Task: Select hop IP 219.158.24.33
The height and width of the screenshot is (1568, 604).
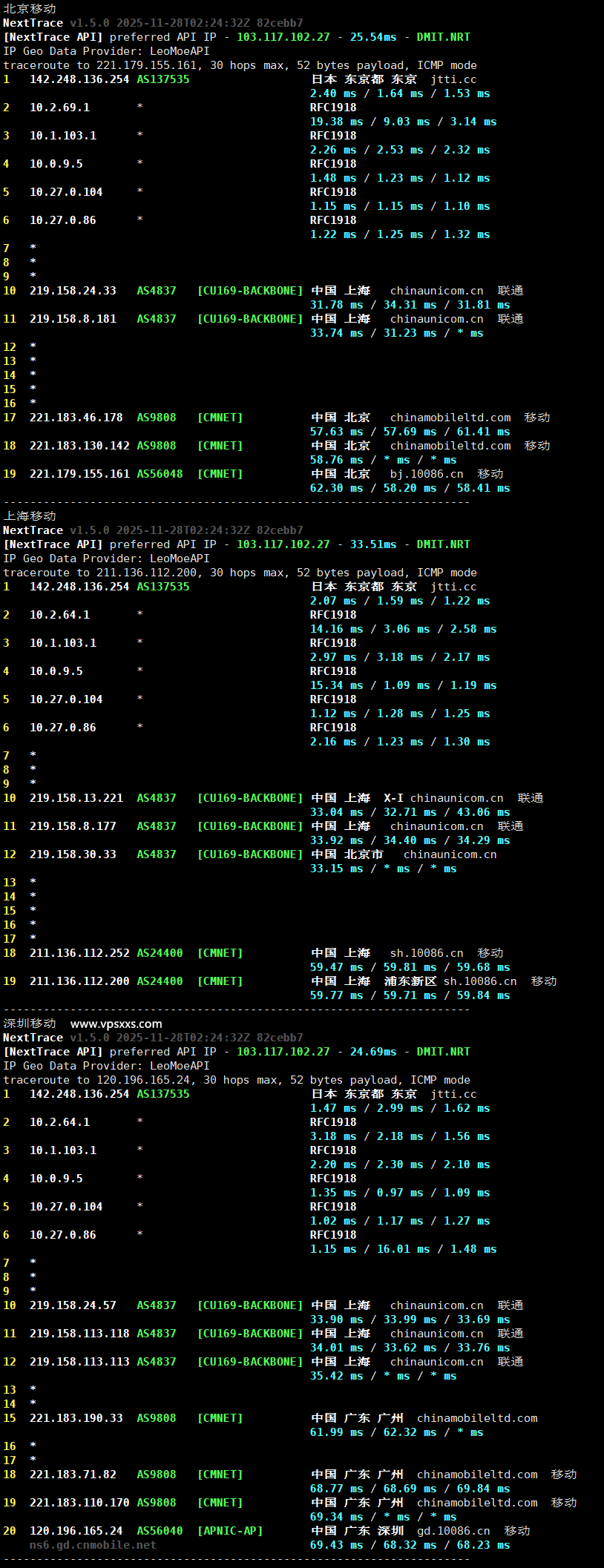Action: click(x=73, y=291)
